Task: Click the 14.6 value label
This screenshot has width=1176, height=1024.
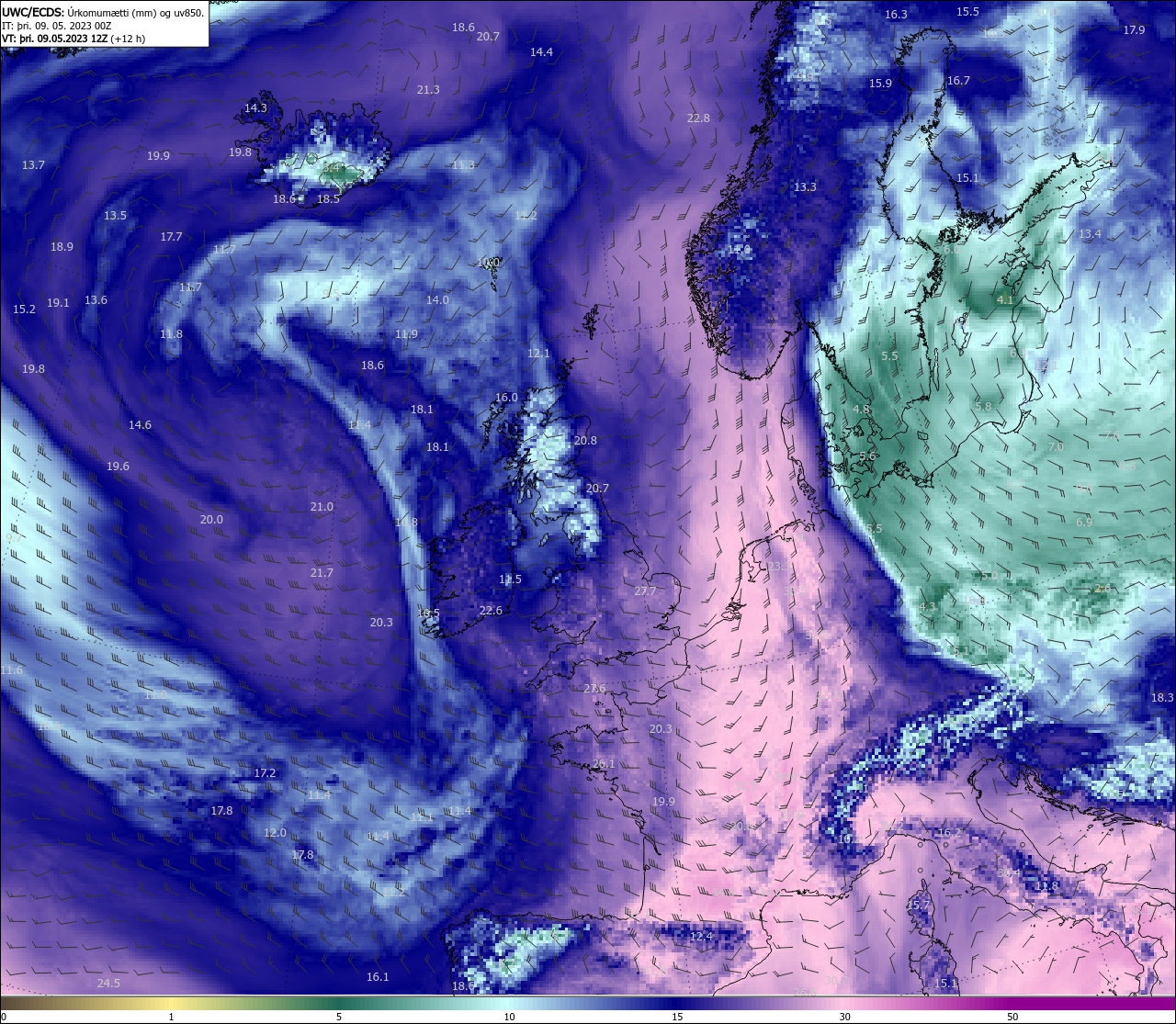Action: (x=140, y=425)
